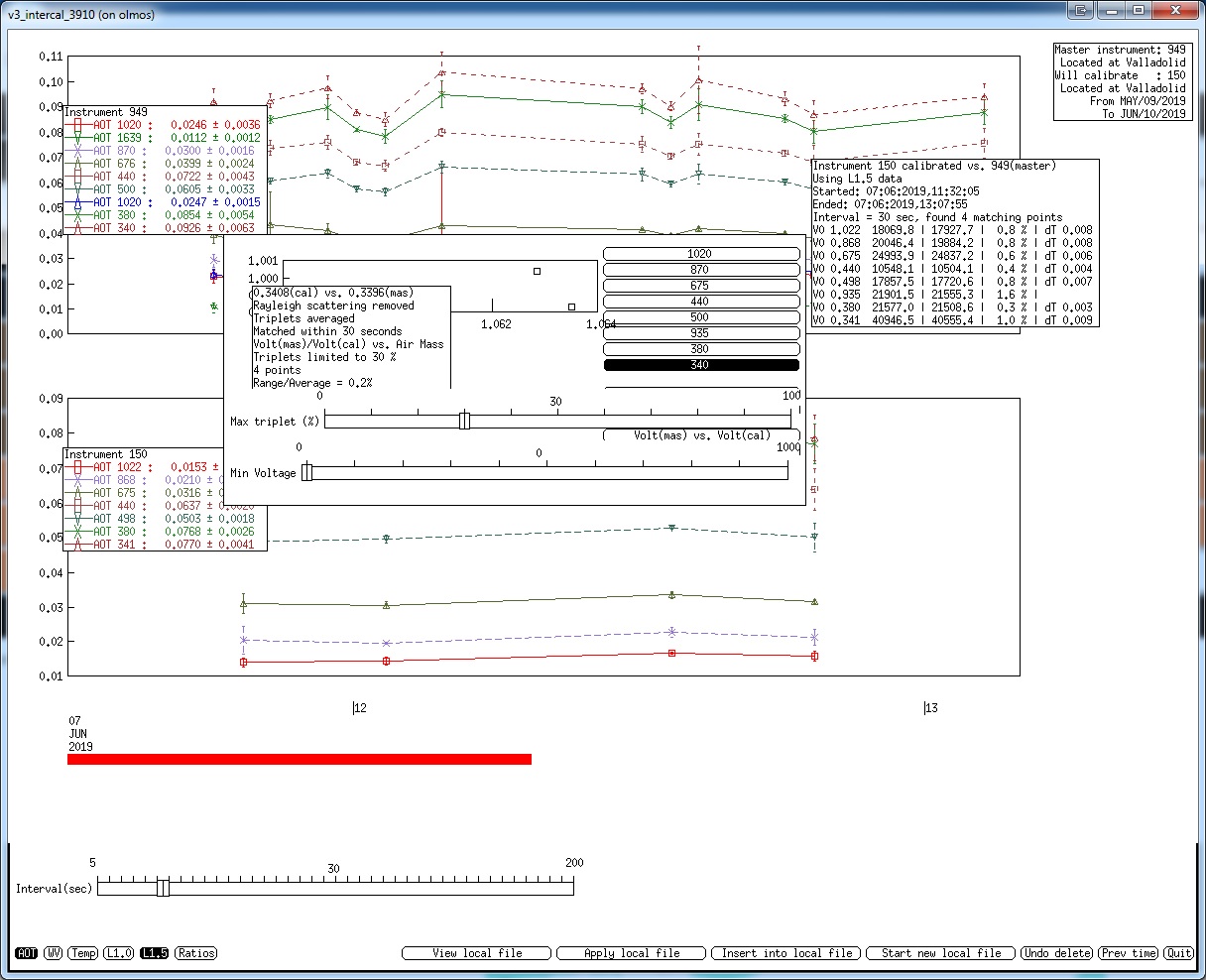Select Instrument 949 legend AOT 1639 row
Viewport: 1206px width, 980px height.
165,138
